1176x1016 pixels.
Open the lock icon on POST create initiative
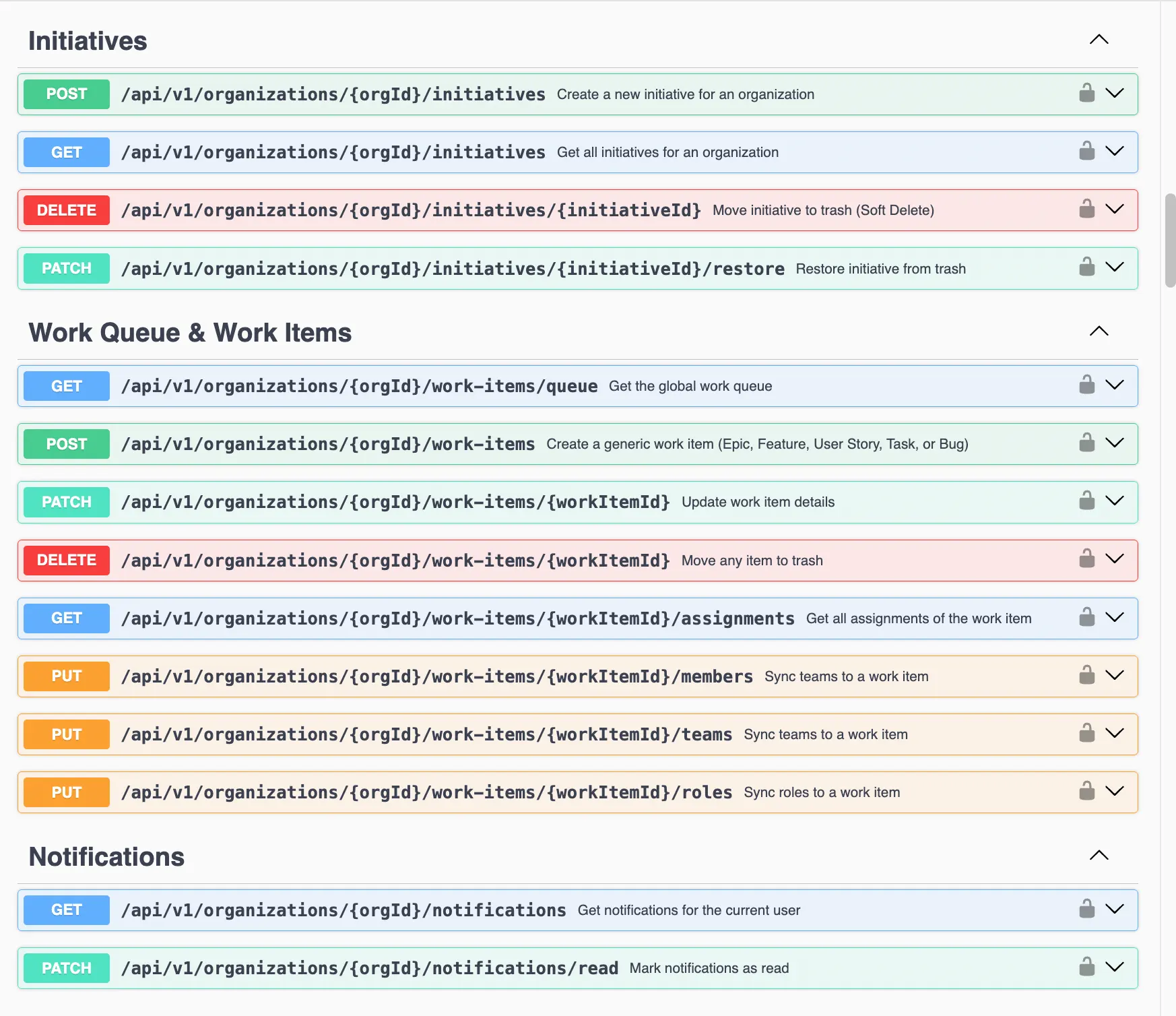1086,94
